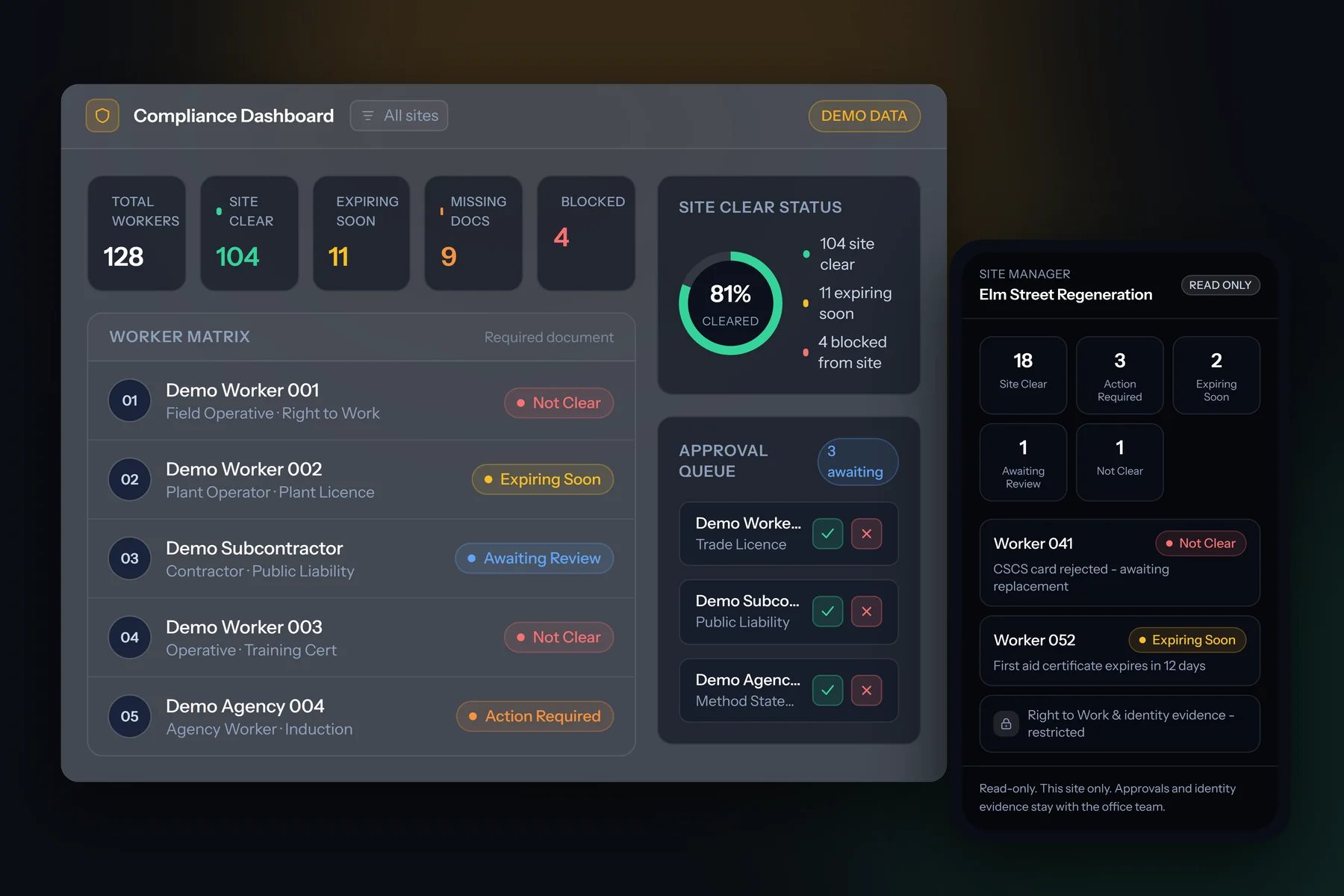Click the Elm Street Regeneration site title
Image resolution: width=1344 pixels, height=896 pixels.
coord(1065,295)
